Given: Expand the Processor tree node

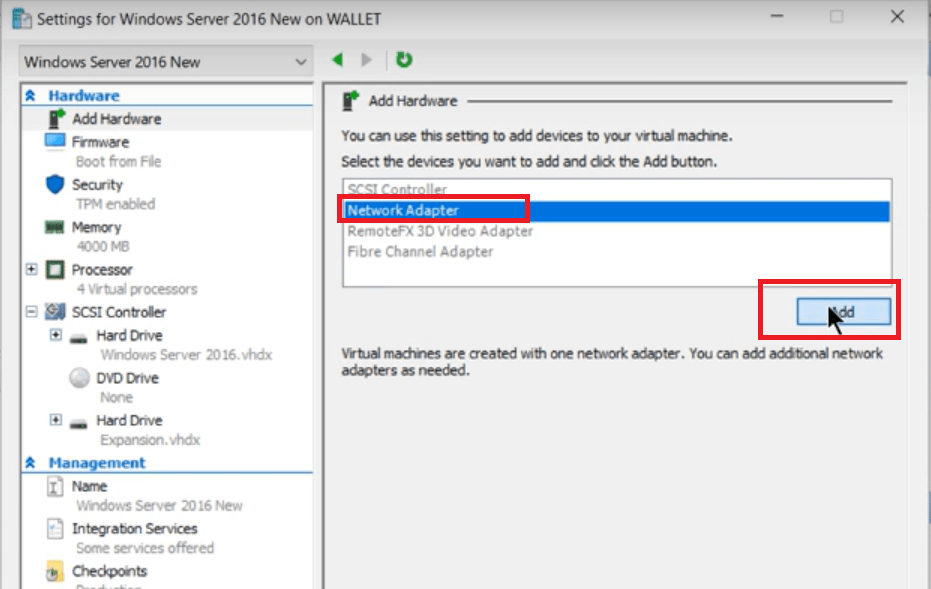Looking at the screenshot, I should pos(31,270).
